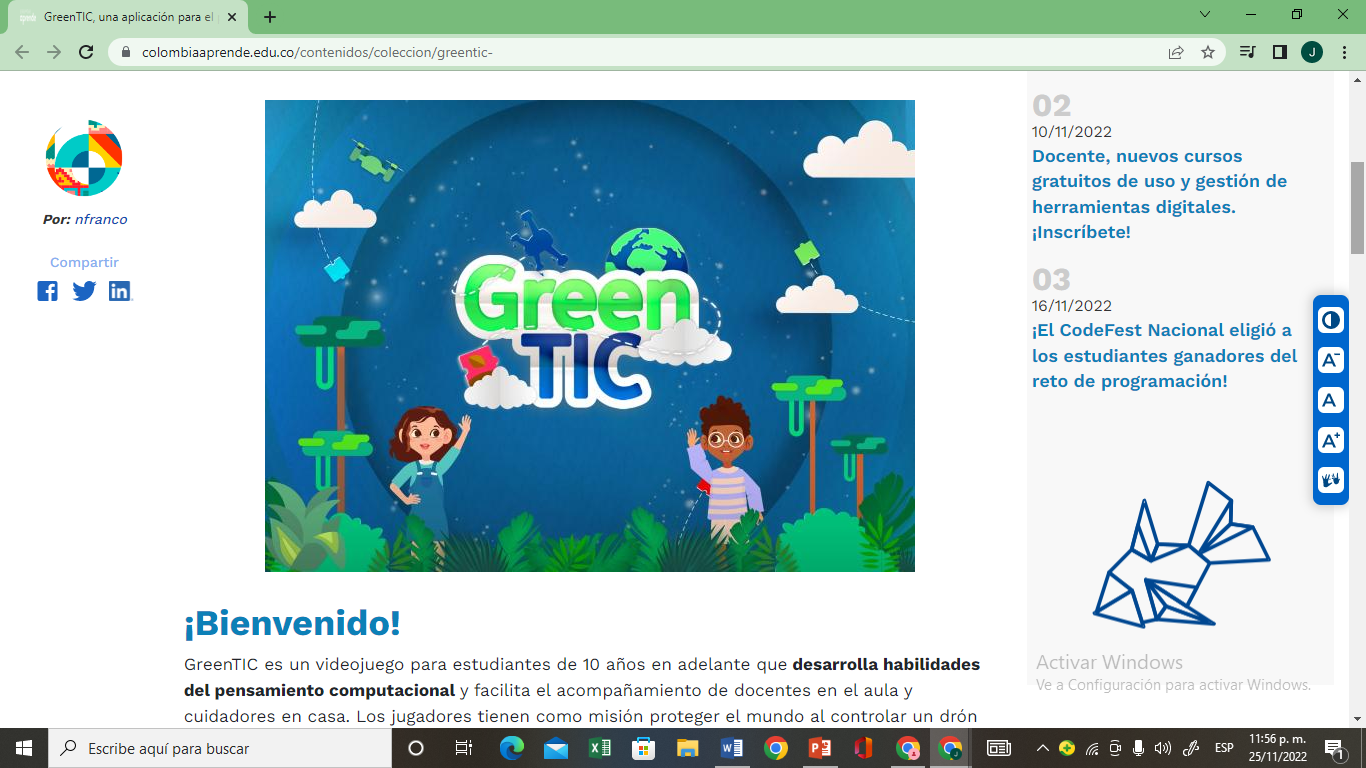Share this page from address bar

1176,52
